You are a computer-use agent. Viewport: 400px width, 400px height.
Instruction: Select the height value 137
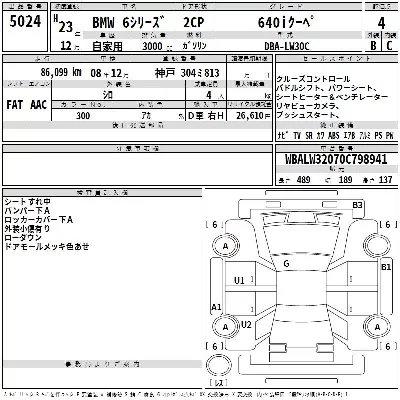(386, 180)
